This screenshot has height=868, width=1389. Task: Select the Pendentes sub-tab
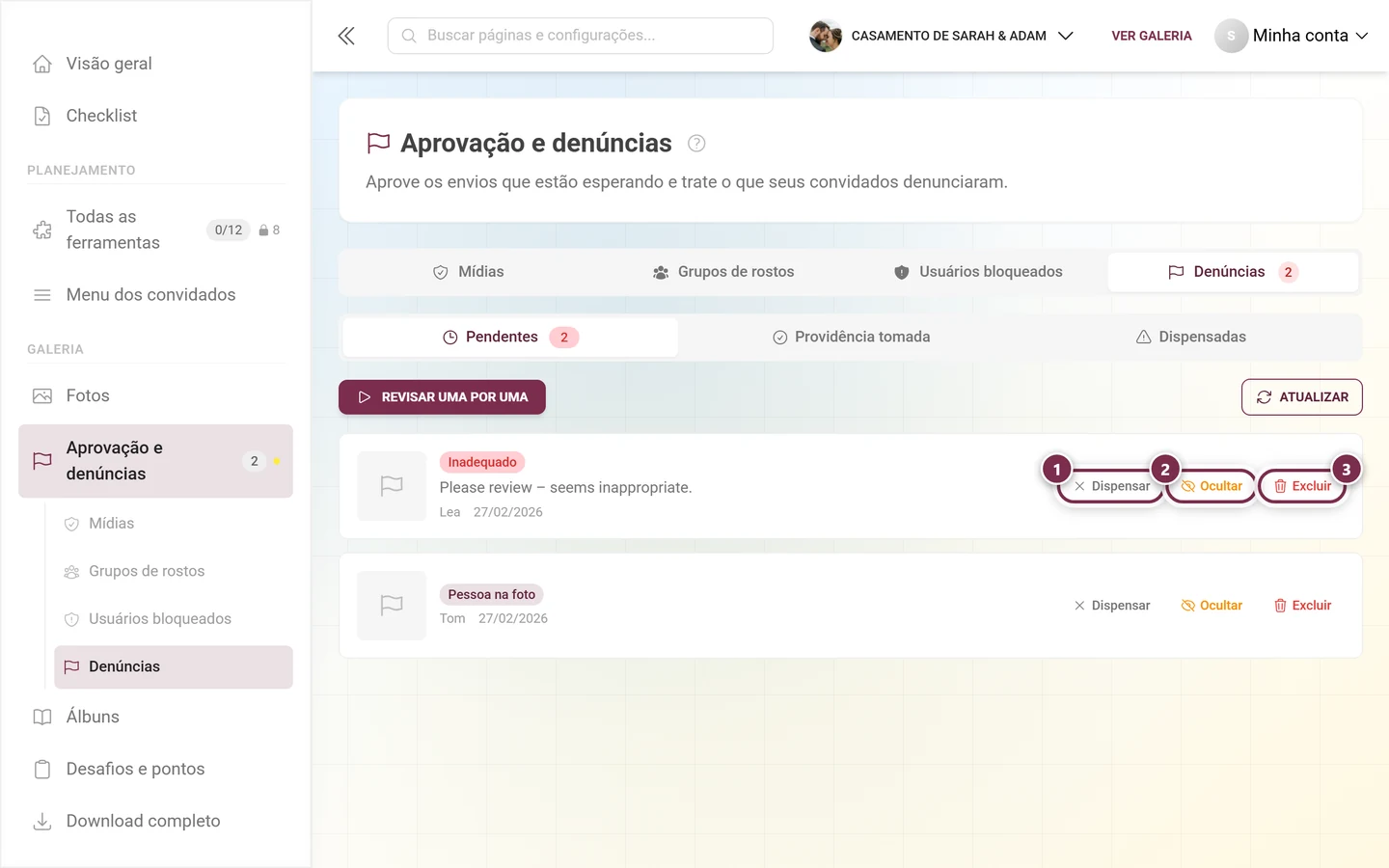point(510,338)
